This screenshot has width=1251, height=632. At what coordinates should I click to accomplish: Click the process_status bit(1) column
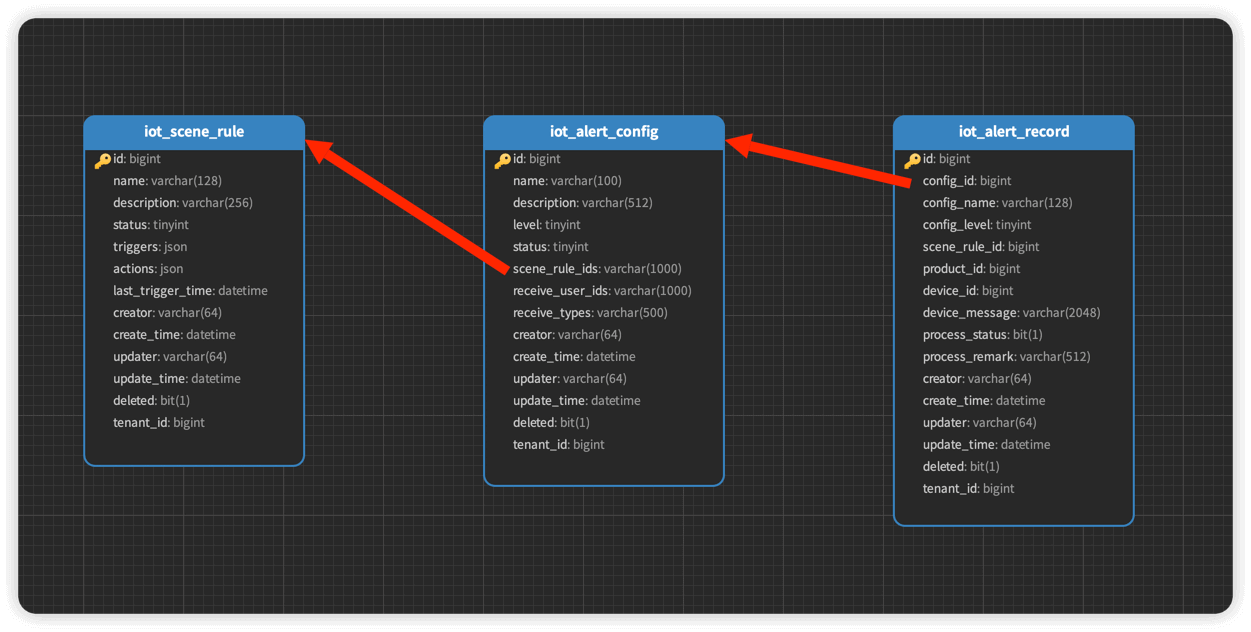coord(982,335)
